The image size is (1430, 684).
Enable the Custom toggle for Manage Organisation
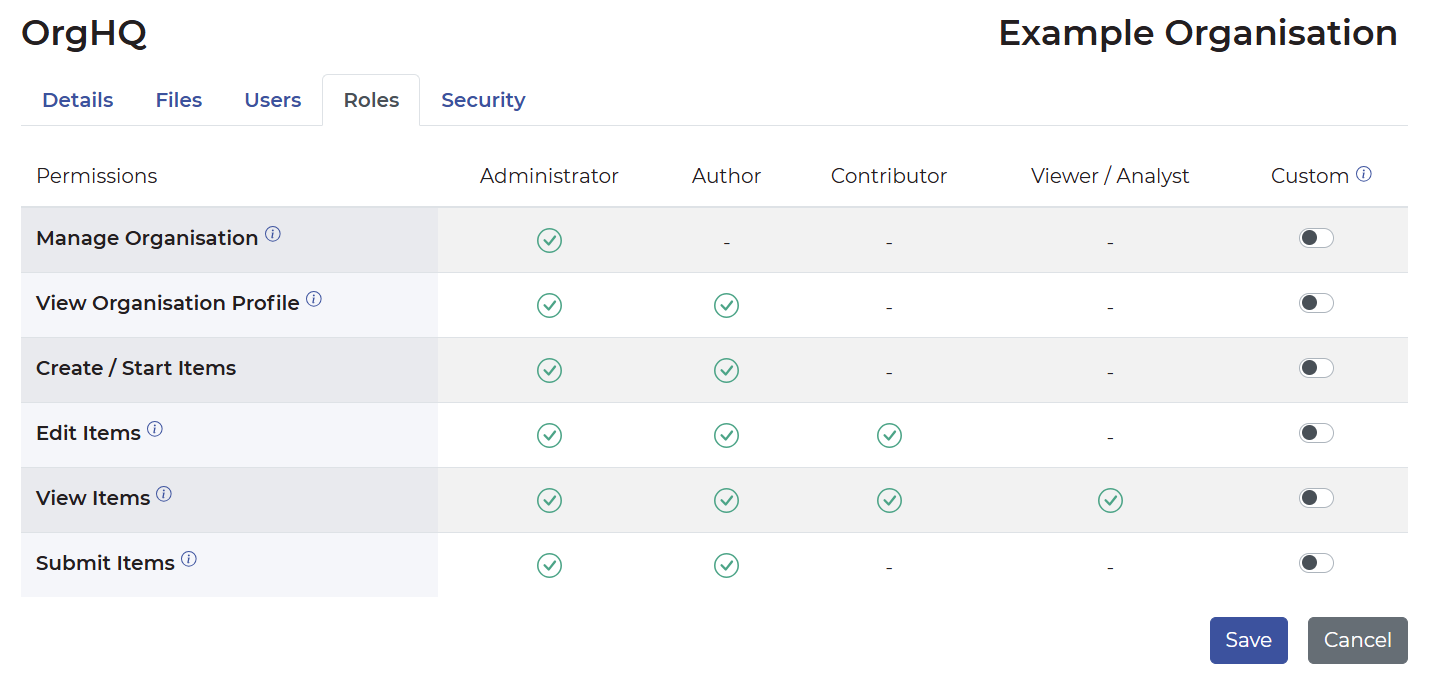pos(1316,238)
